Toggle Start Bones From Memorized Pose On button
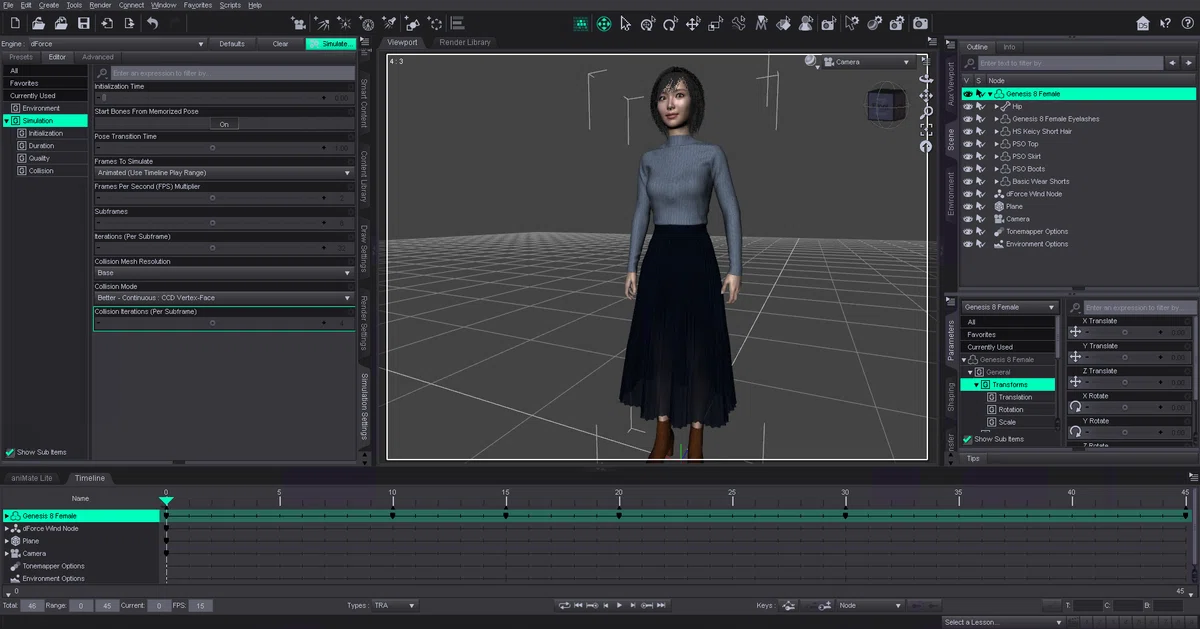 (224, 124)
